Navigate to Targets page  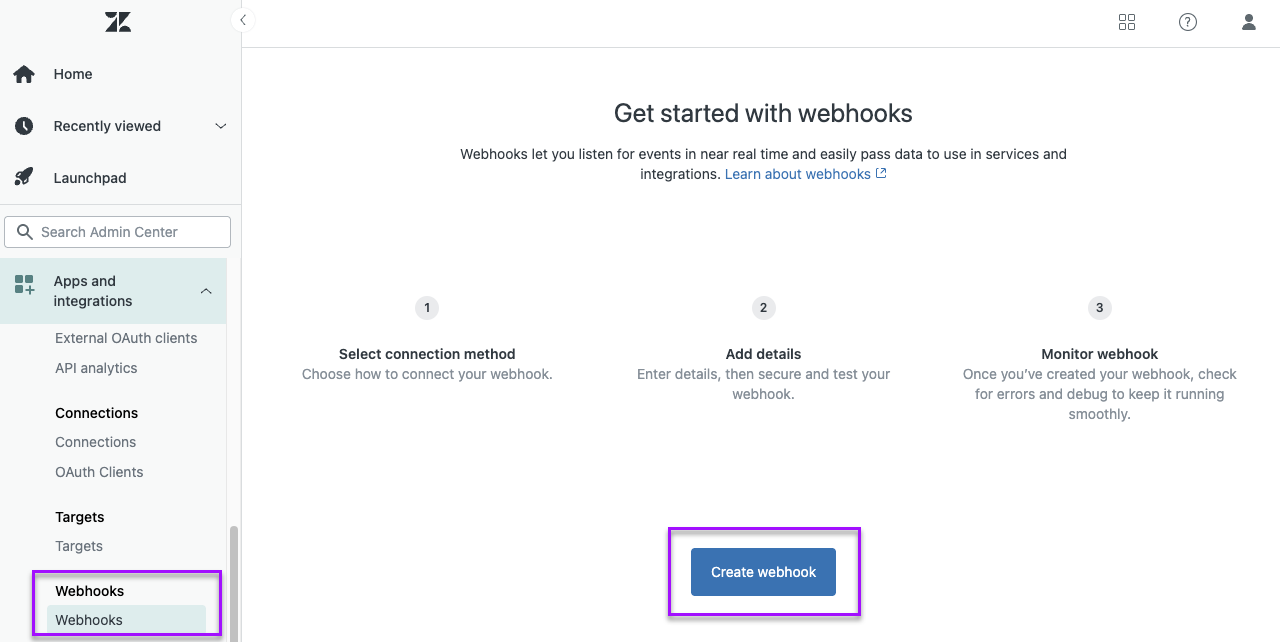(x=79, y=546)
